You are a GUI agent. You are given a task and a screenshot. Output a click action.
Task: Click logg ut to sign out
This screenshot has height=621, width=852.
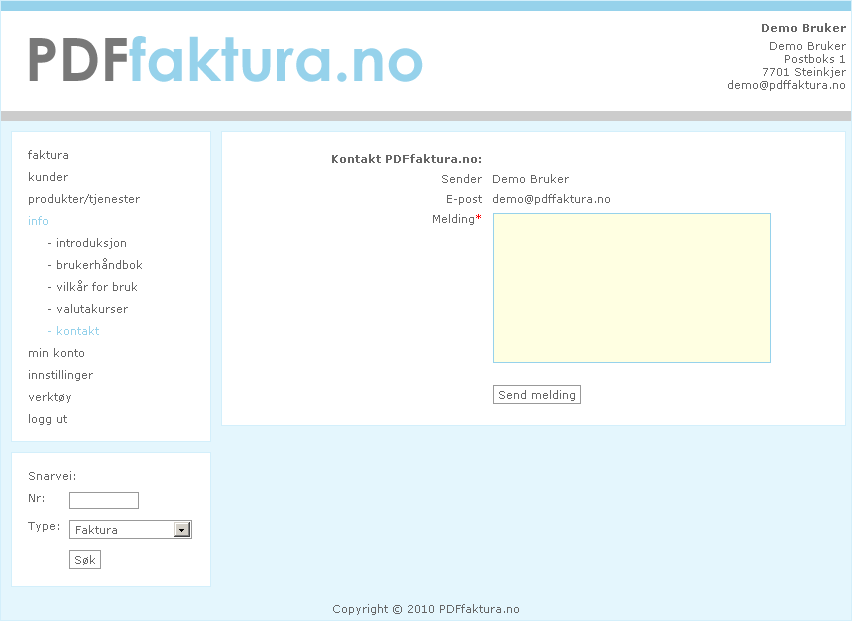(x=47, y=419)
